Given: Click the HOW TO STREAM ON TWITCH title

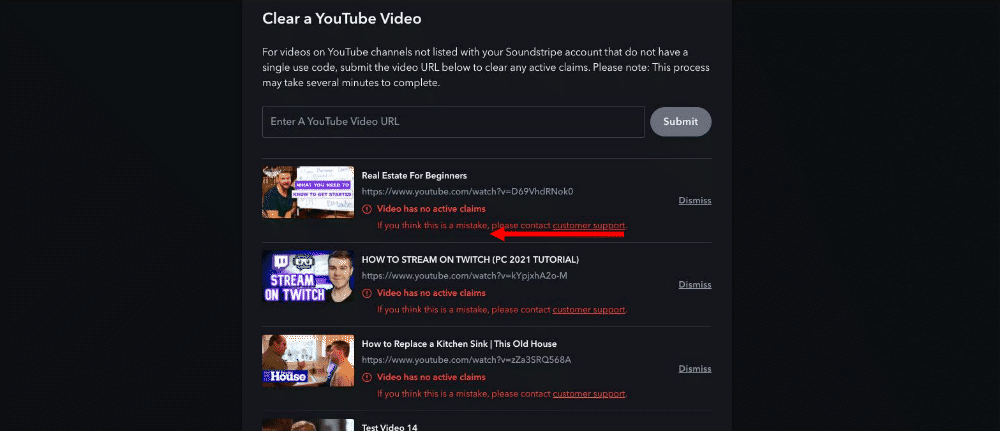Looking at the screenshot, I should tap(470, 259).
